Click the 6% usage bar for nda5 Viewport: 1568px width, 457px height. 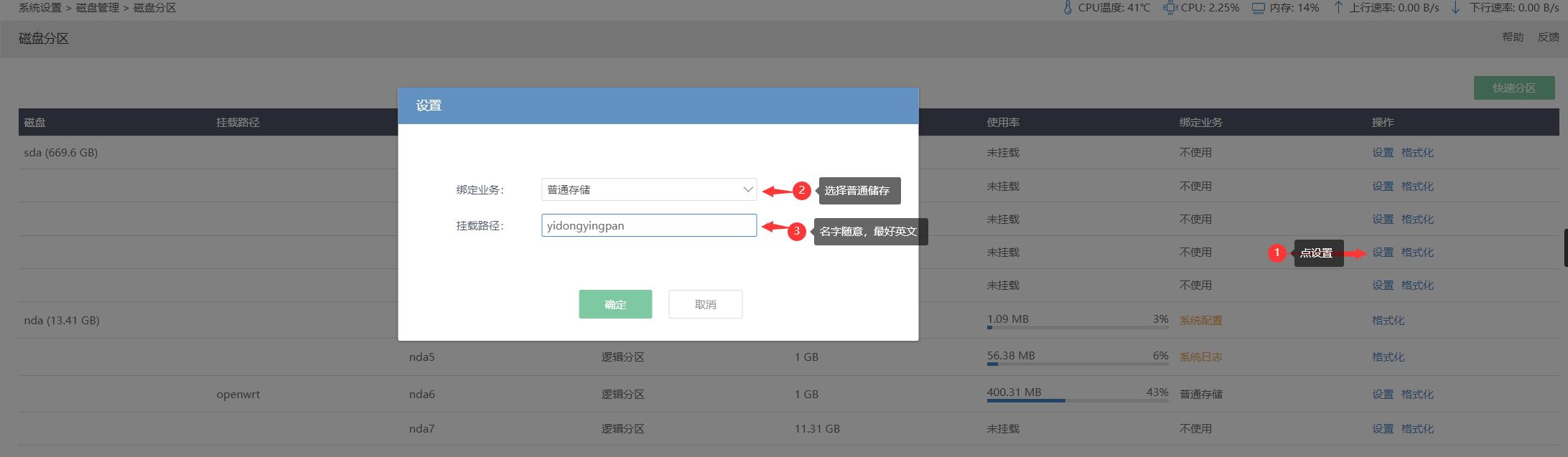[x=1078, y=364]
